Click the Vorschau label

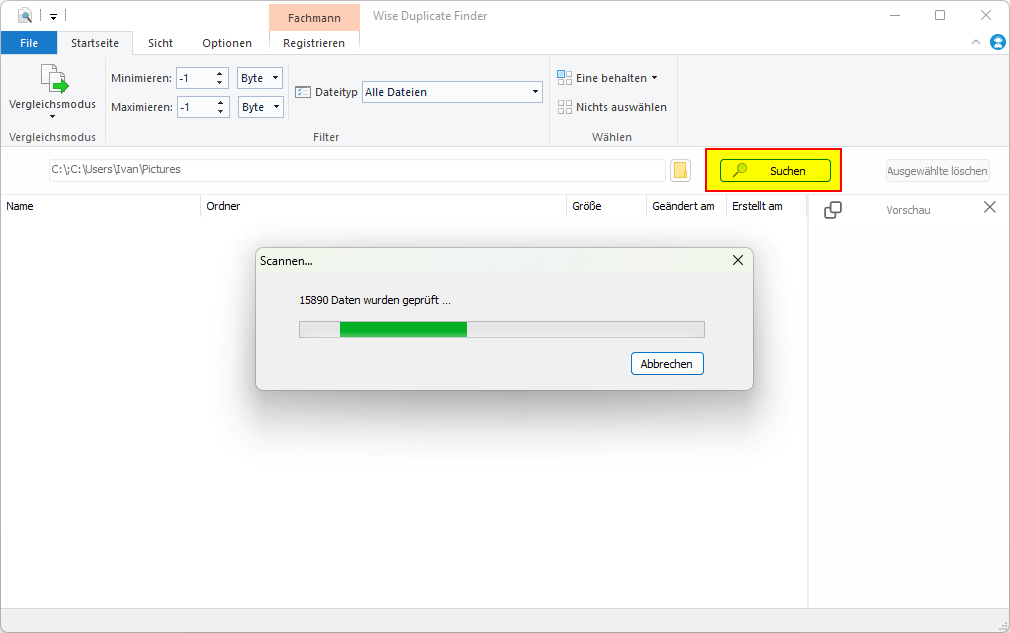908,210
